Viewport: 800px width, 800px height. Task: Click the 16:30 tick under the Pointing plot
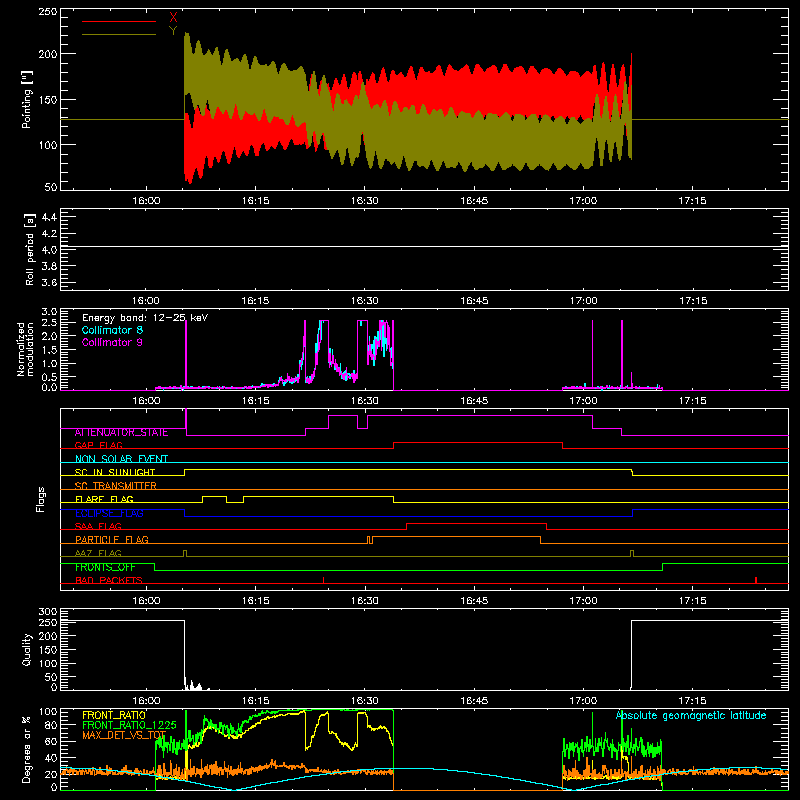click(365, 201)
